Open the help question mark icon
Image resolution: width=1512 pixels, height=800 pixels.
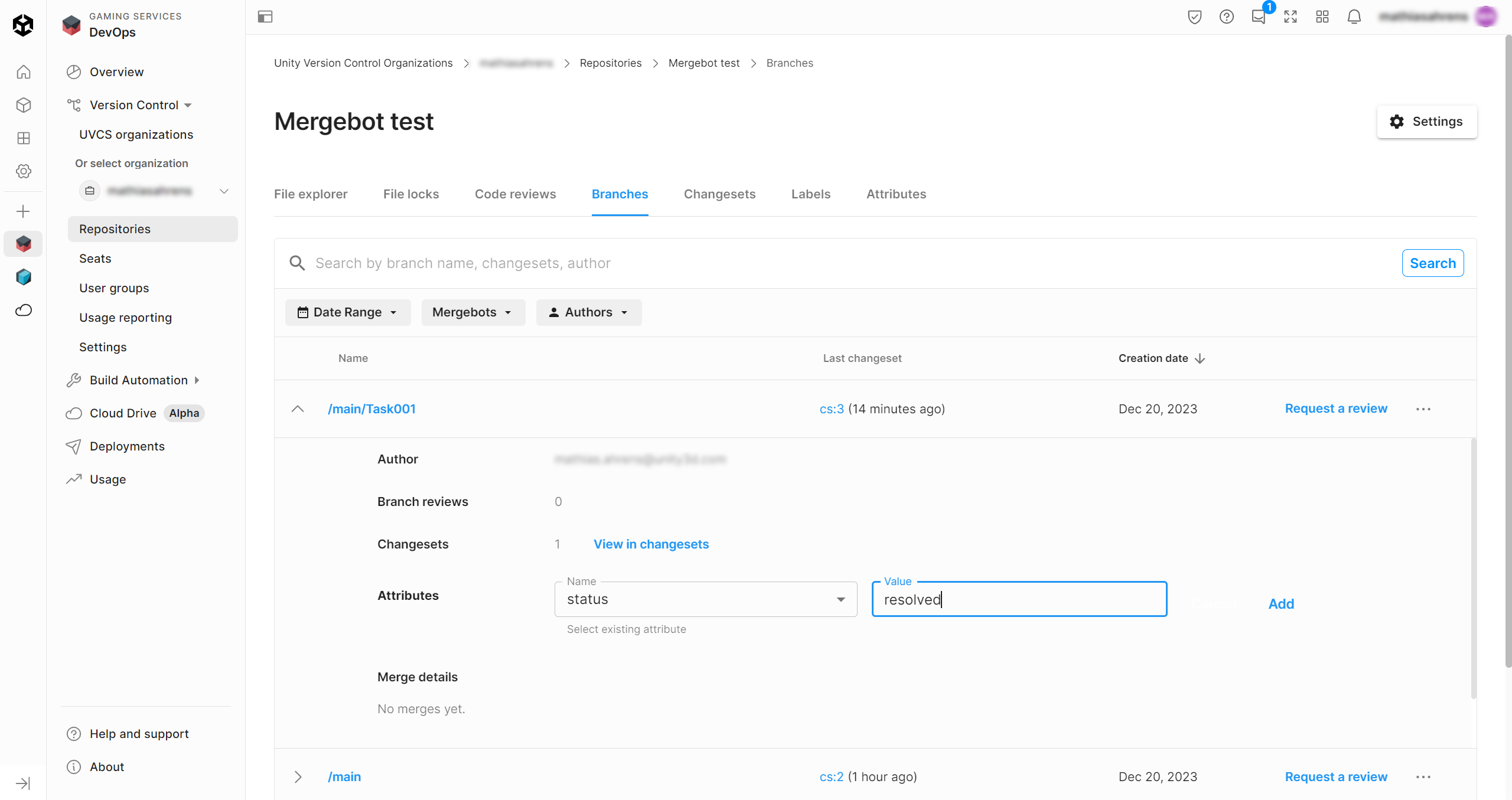click(x=1226, y=17)
